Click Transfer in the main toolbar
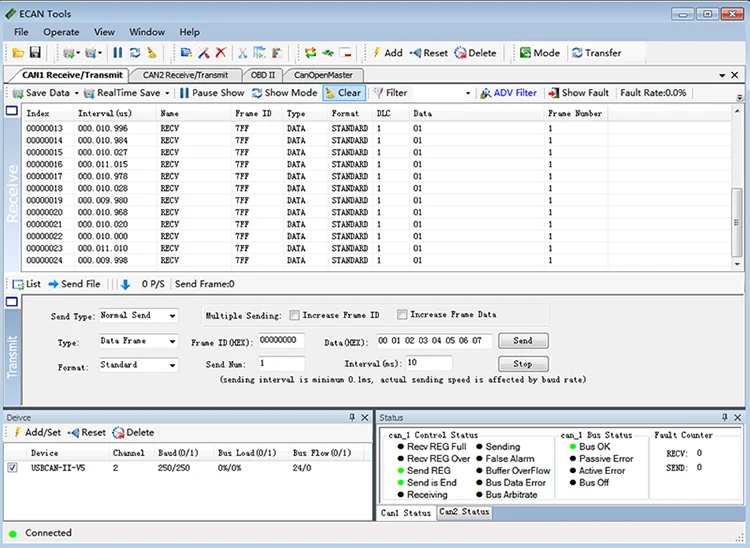This screenshot has width=750, height=548. click(x=596, y=53)
